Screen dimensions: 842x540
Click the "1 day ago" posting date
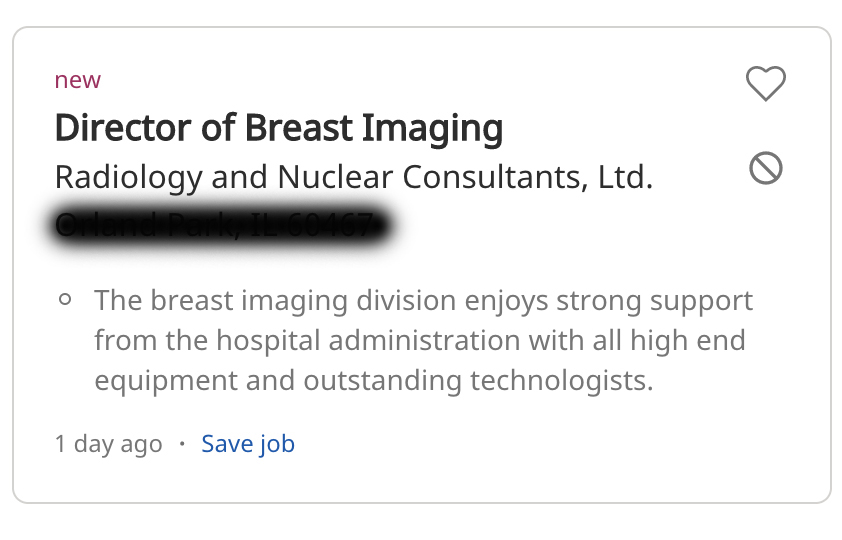tap(108, 444)
